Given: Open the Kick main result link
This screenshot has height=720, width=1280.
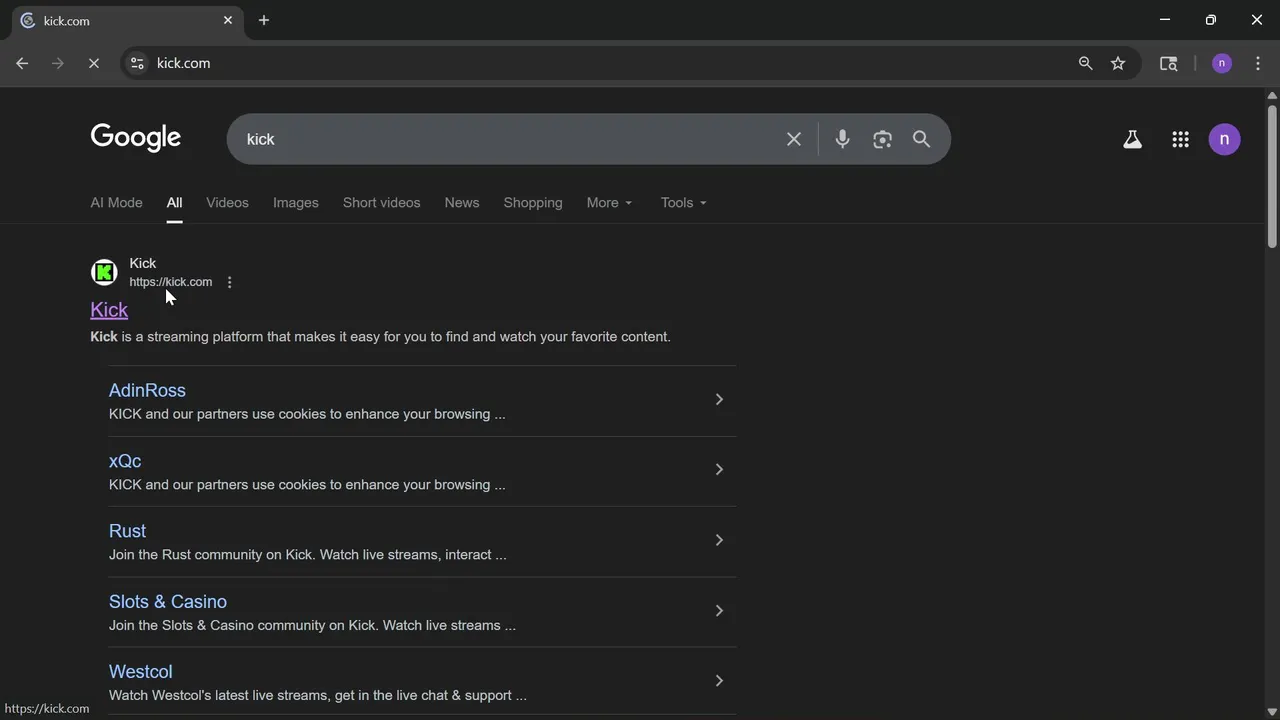Looking at the screenshot, I should coord(109,310).
